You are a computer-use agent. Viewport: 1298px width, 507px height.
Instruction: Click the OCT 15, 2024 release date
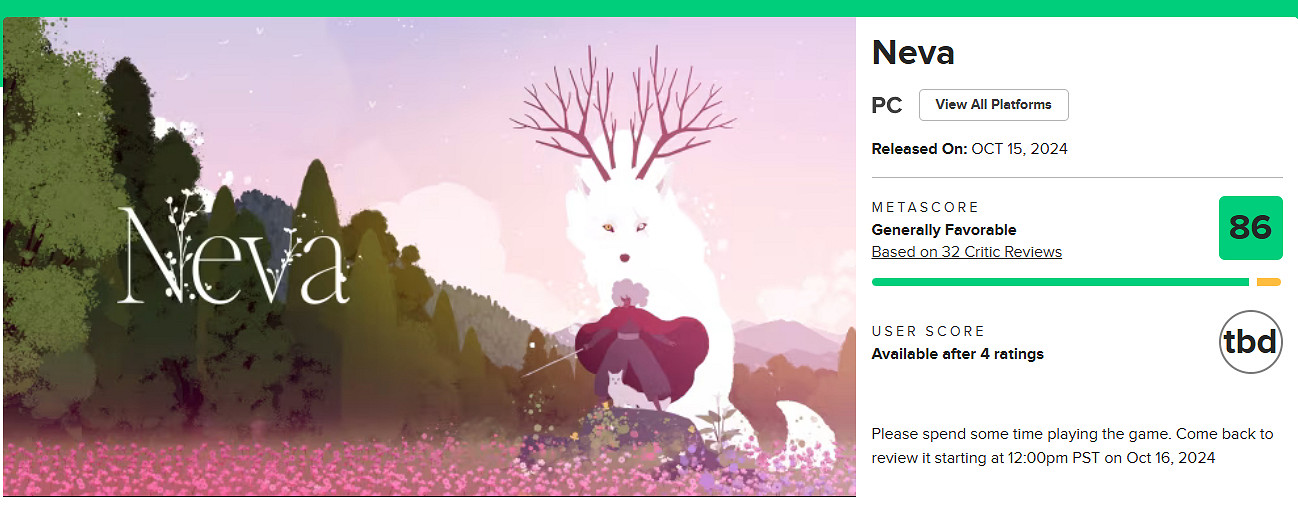click(x=1020, y=149)
